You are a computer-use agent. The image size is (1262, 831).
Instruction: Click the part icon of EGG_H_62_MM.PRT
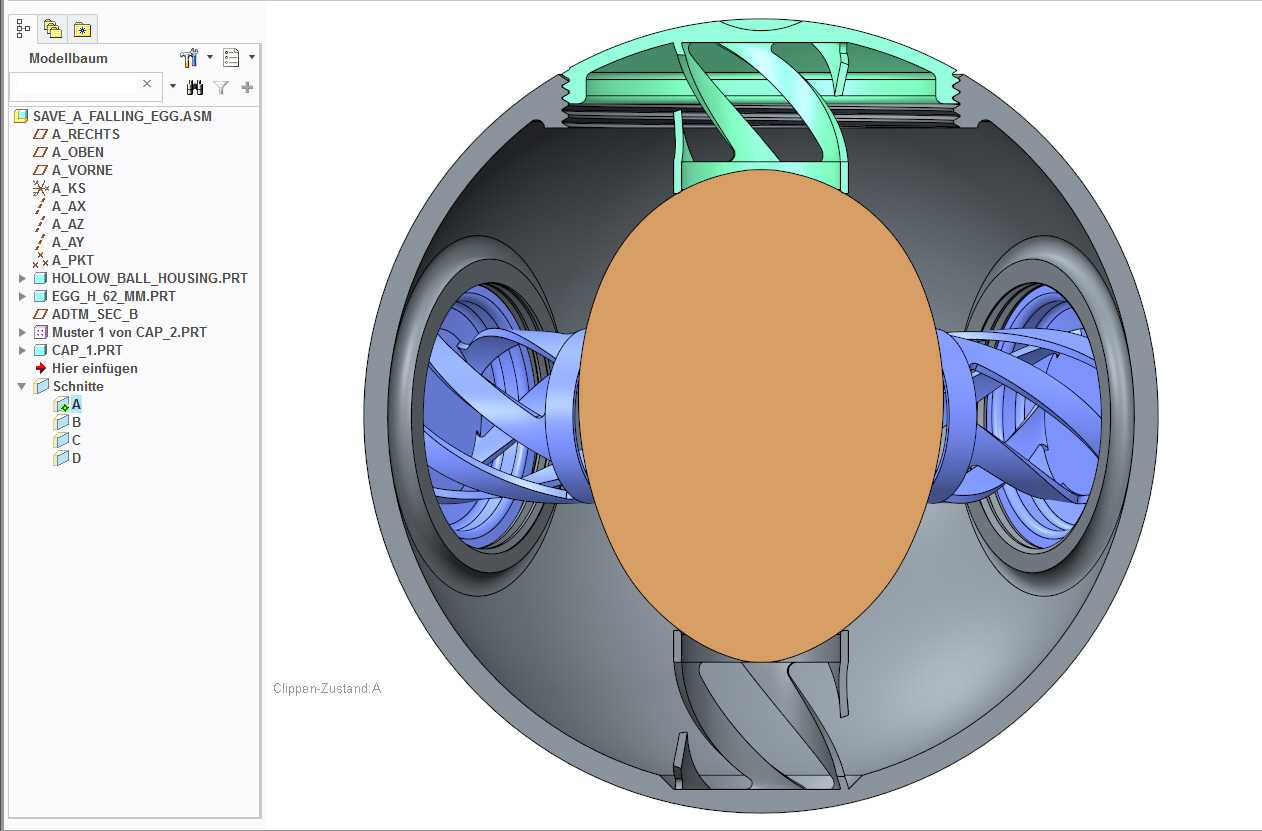tap(40, 296)
